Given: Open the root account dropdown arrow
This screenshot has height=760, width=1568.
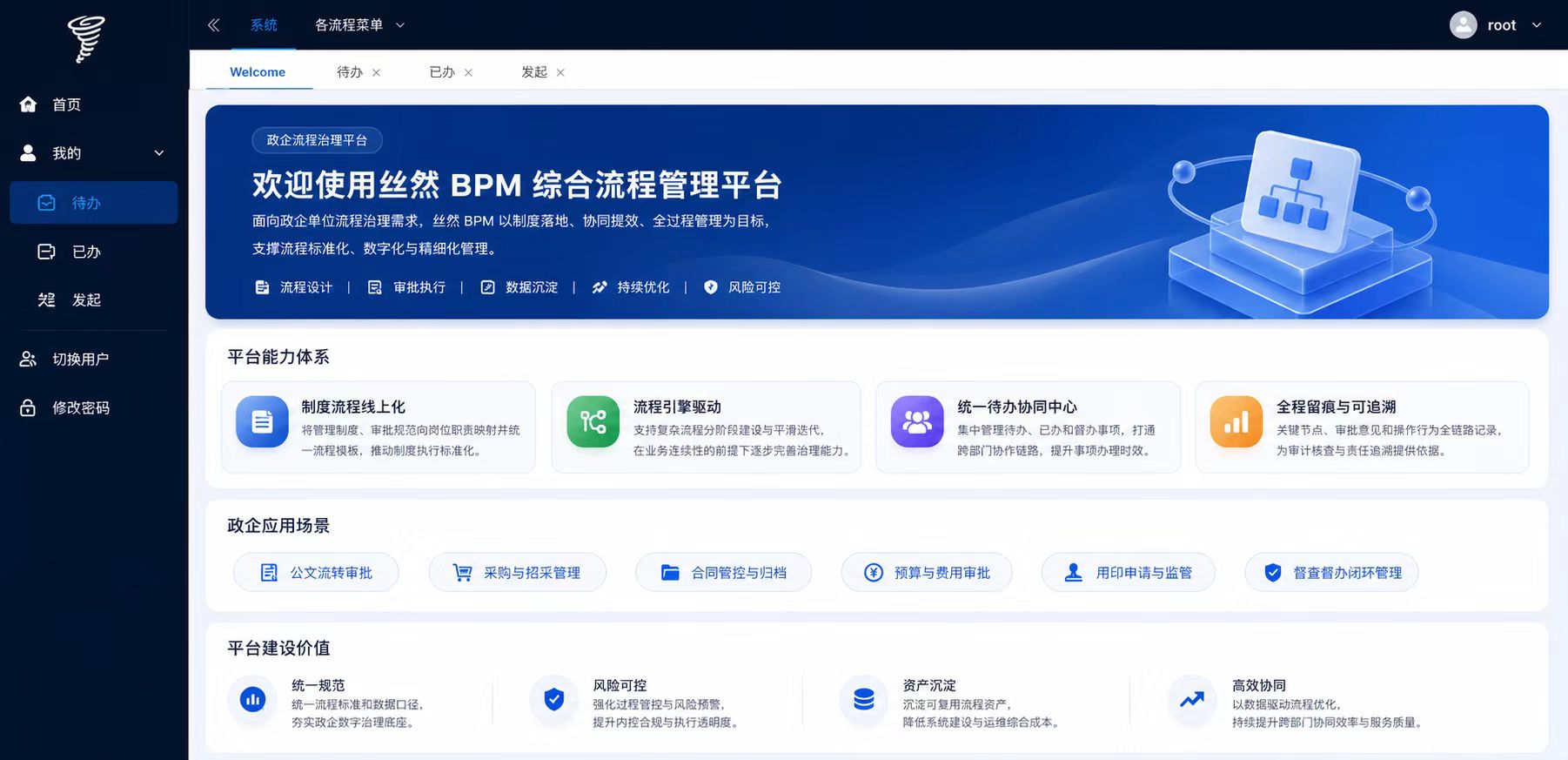Looking at the screenshot, I should click(1537, 25).
